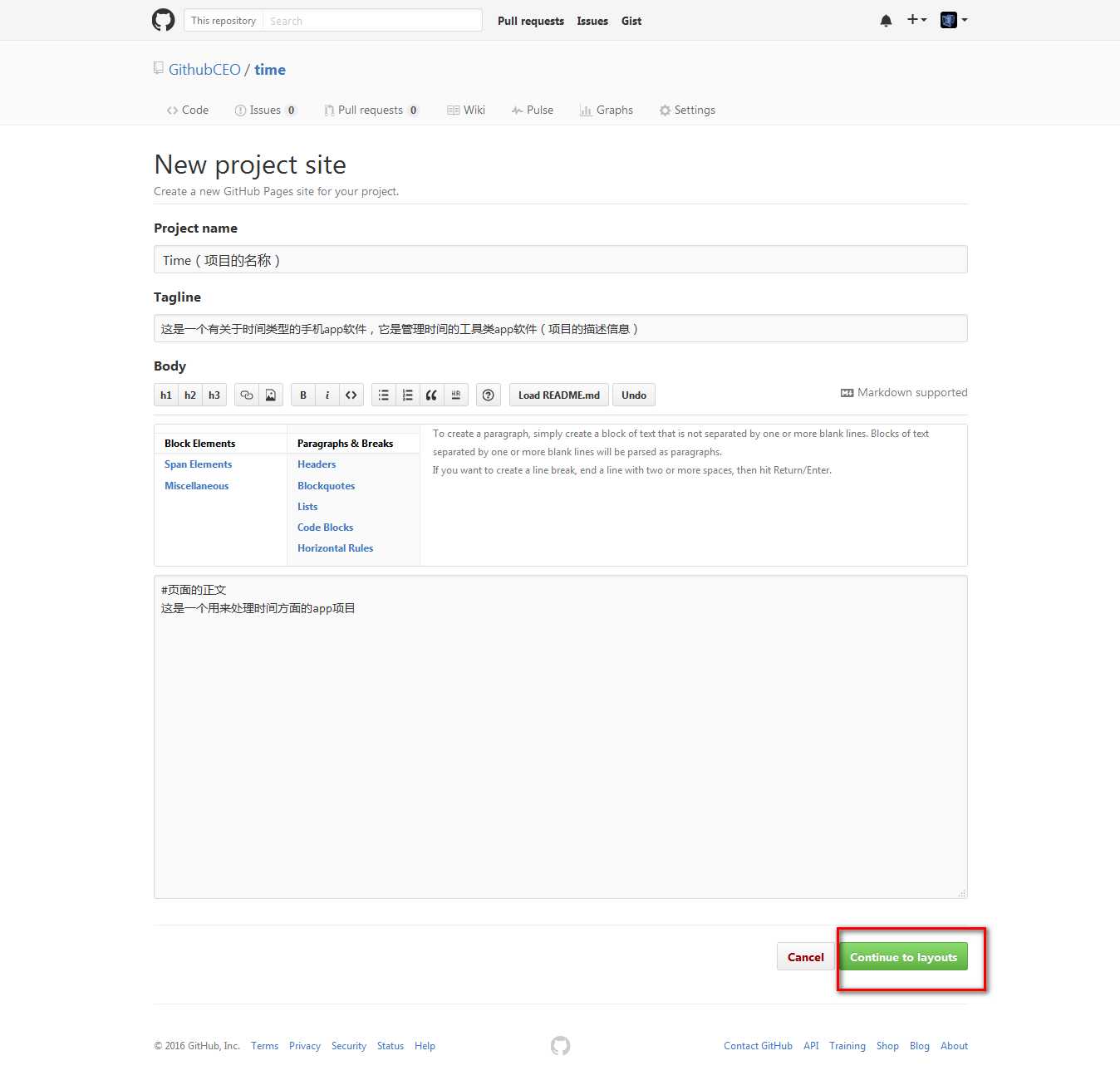
Task: Open Shop footer link
Action: click(887, 1046)
